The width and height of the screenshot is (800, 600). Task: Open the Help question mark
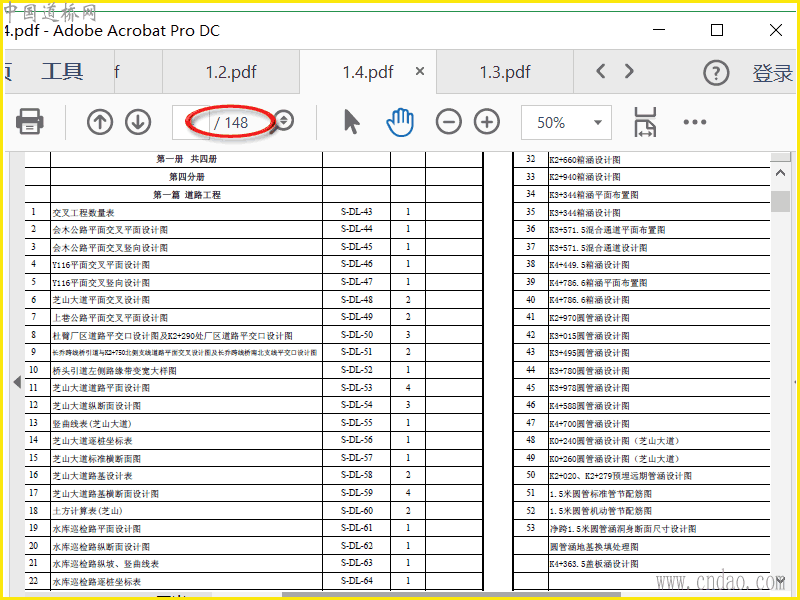coord(716,73)
